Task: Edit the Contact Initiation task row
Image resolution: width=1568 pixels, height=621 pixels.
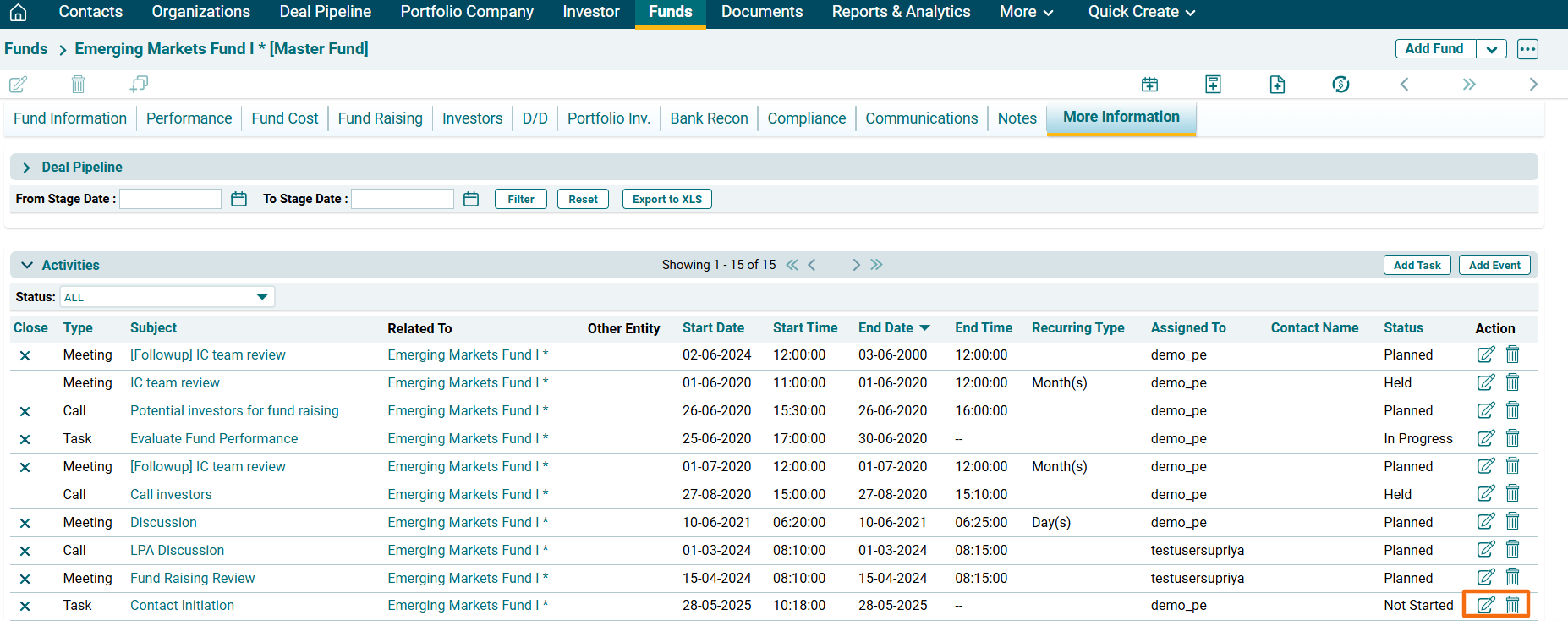Action: pos(1485,605)
